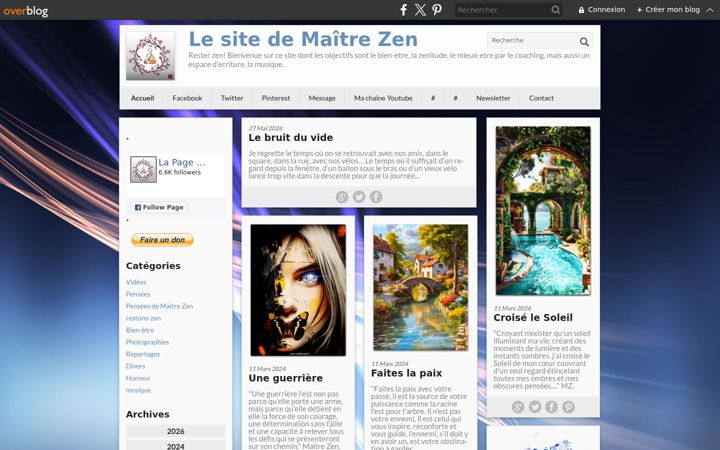The height and width of the screenshot is (450, 720).
Task: Open the Photographies category
Action: click(147, 342)
